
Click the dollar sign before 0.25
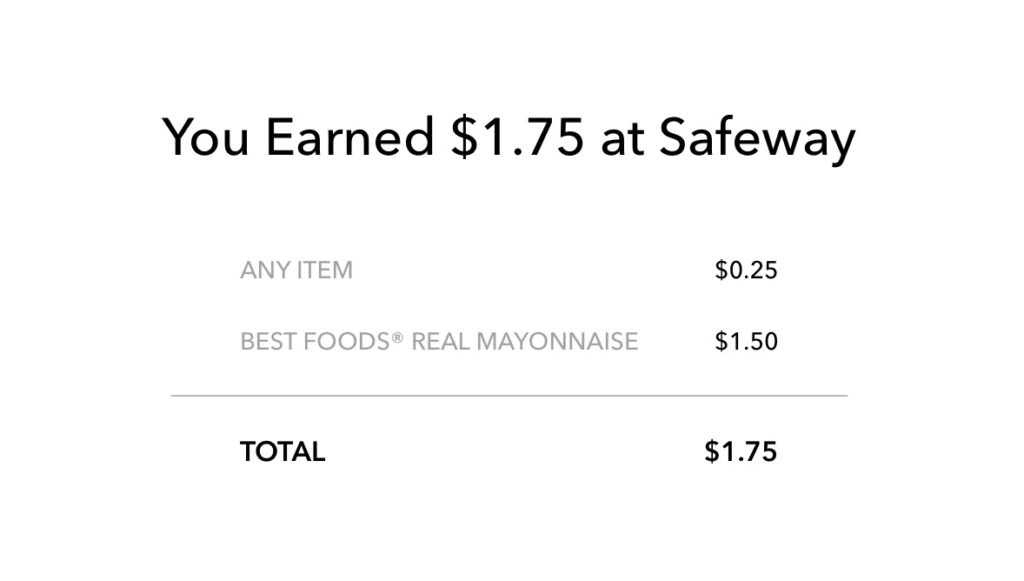pos(721,270)
